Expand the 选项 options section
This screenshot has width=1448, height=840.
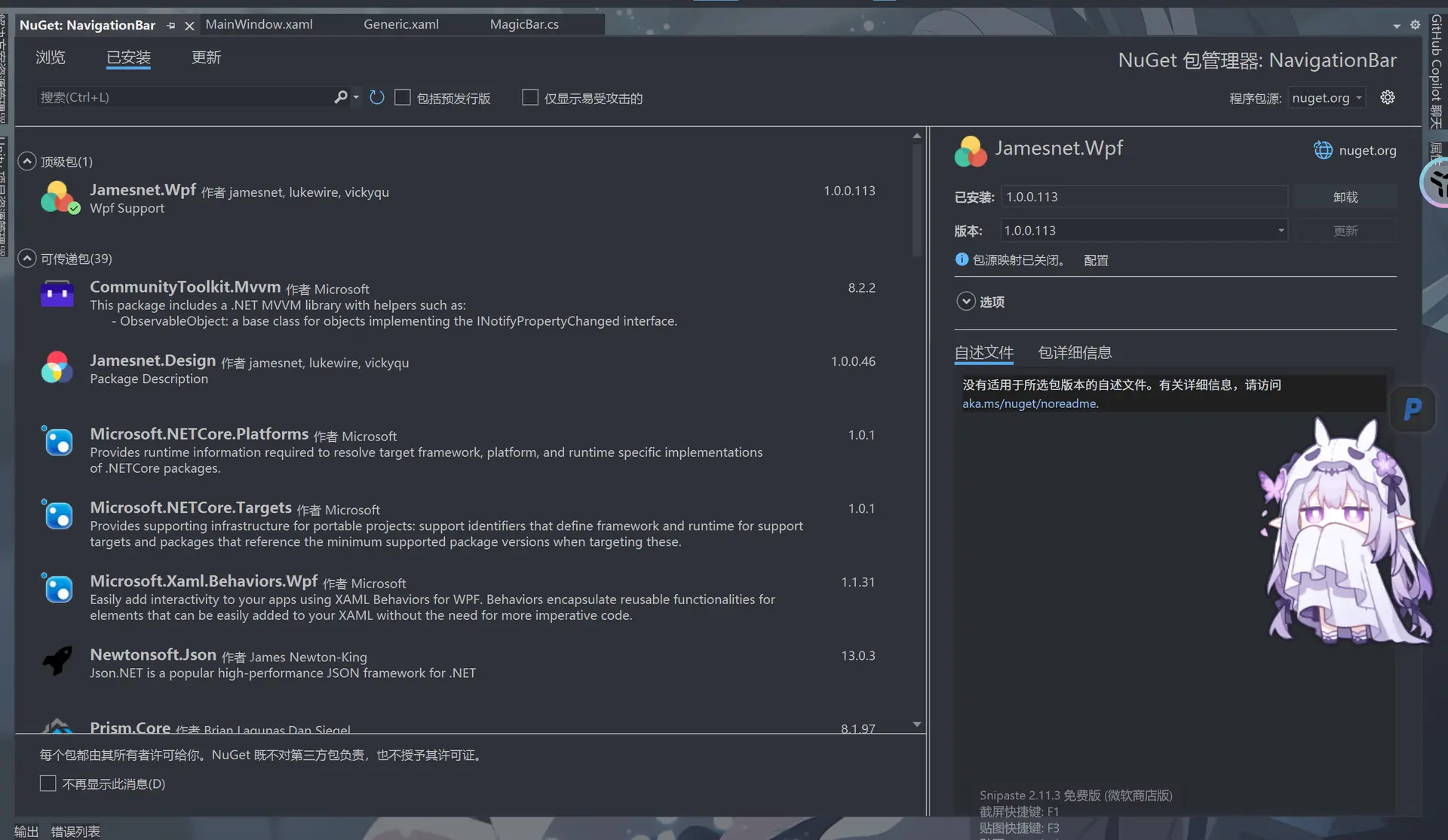coord(966,302)
